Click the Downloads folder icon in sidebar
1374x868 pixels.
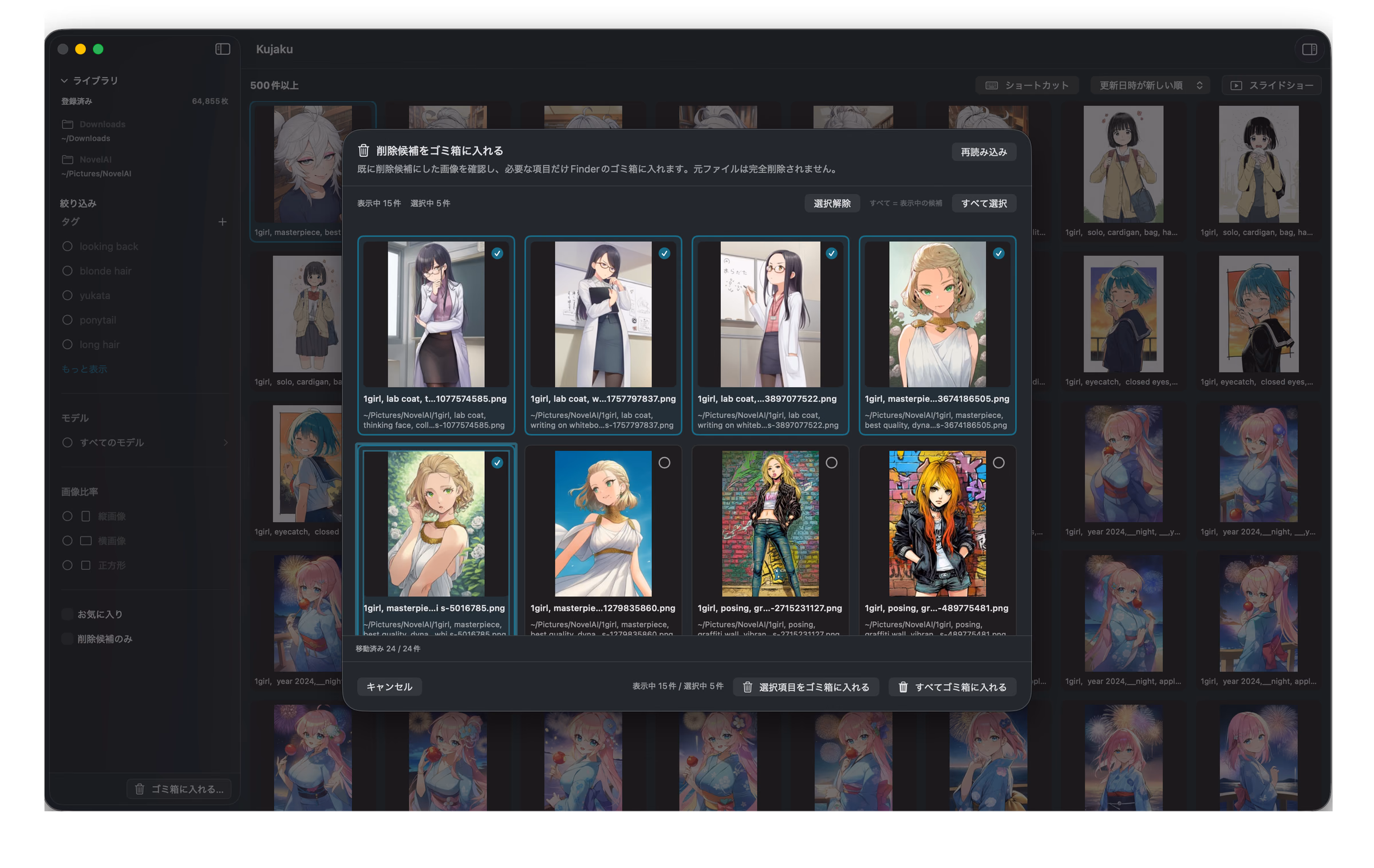[x=68, y=124]
